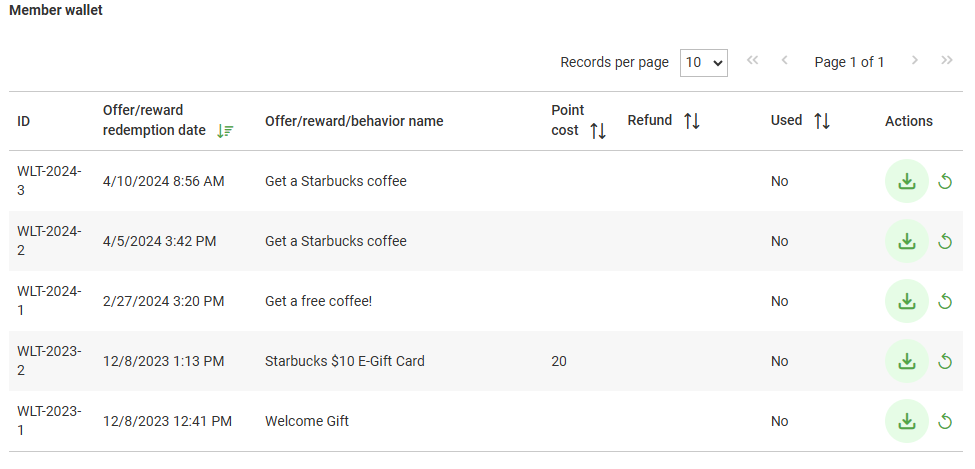Viewport: 975px width, 469px height.
Task: Download the Starbucks $10 E-Gift Card entry
Action: click(x=907, y=361)
